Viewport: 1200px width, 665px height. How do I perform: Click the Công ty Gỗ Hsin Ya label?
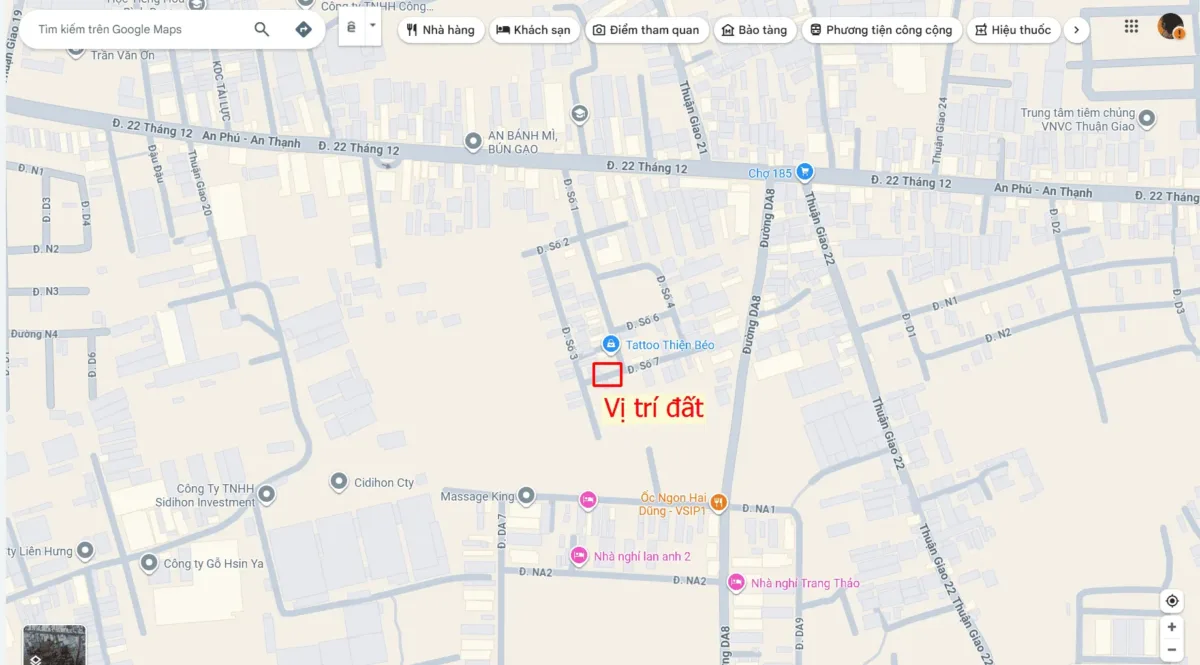pyautogui.click(x=213, y=564)
